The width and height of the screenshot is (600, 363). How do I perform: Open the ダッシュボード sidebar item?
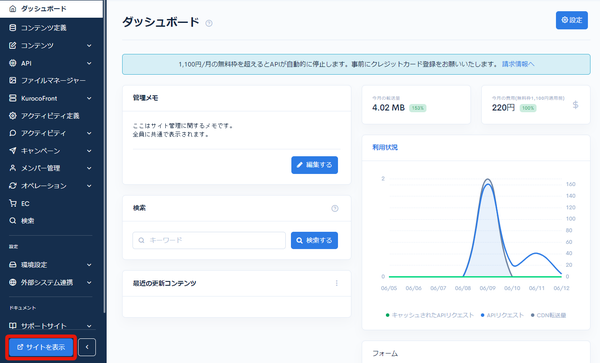51,8
